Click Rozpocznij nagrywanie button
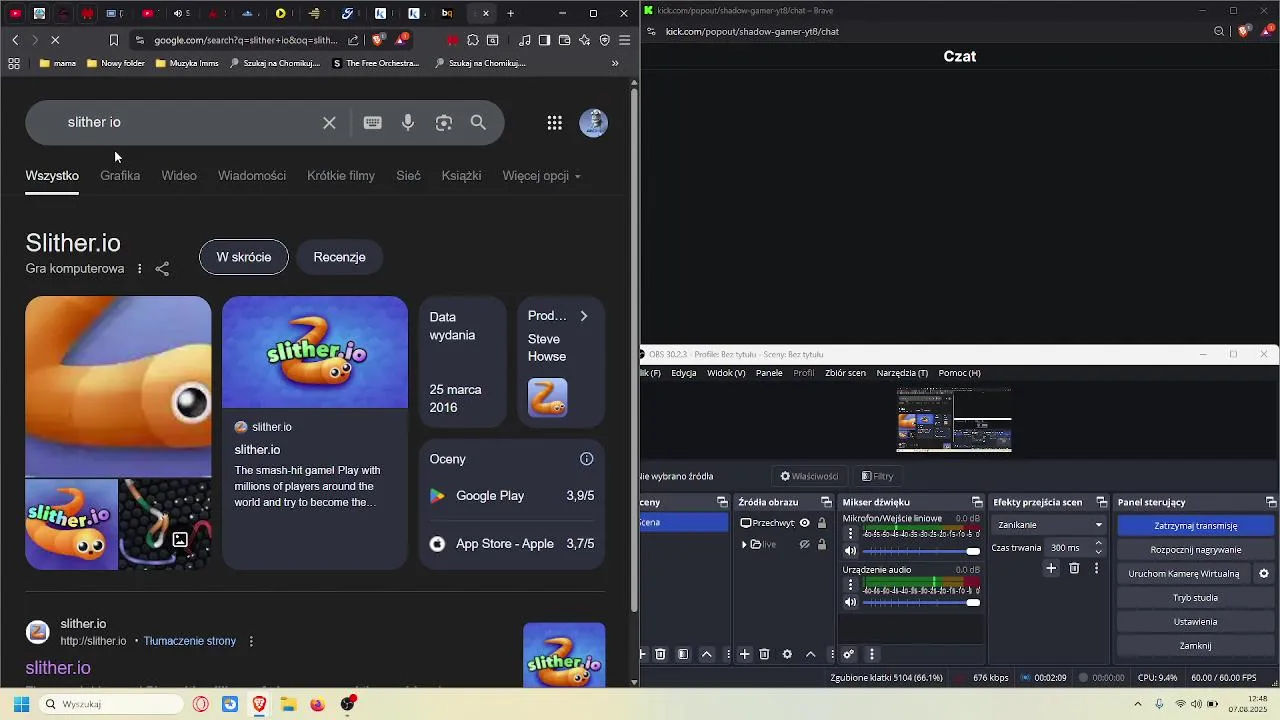 click(1195, 550)
